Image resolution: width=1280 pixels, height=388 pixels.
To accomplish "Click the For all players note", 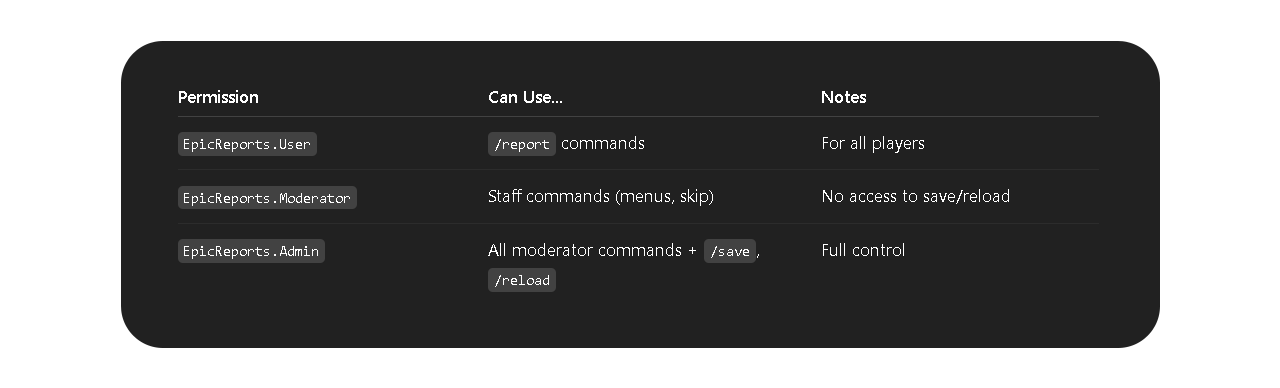I will pyautogui.click(x=873, y=143).
